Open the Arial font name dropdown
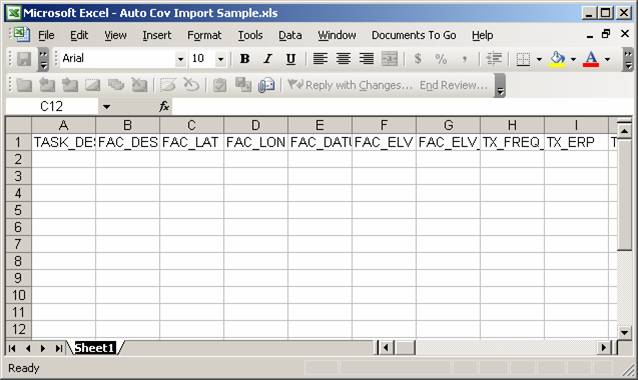The image size is (638, 380). (x=180, y=59)
